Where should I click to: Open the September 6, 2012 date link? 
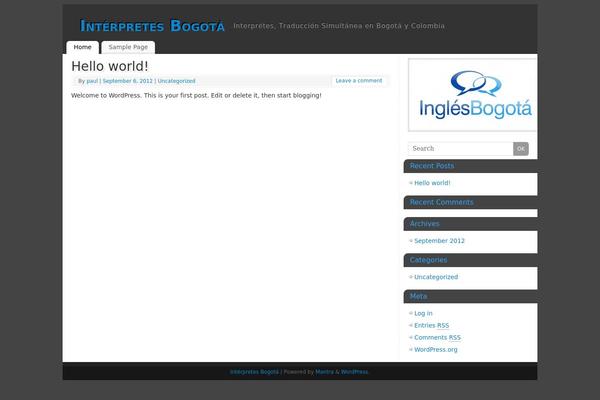tap(127, 81)
